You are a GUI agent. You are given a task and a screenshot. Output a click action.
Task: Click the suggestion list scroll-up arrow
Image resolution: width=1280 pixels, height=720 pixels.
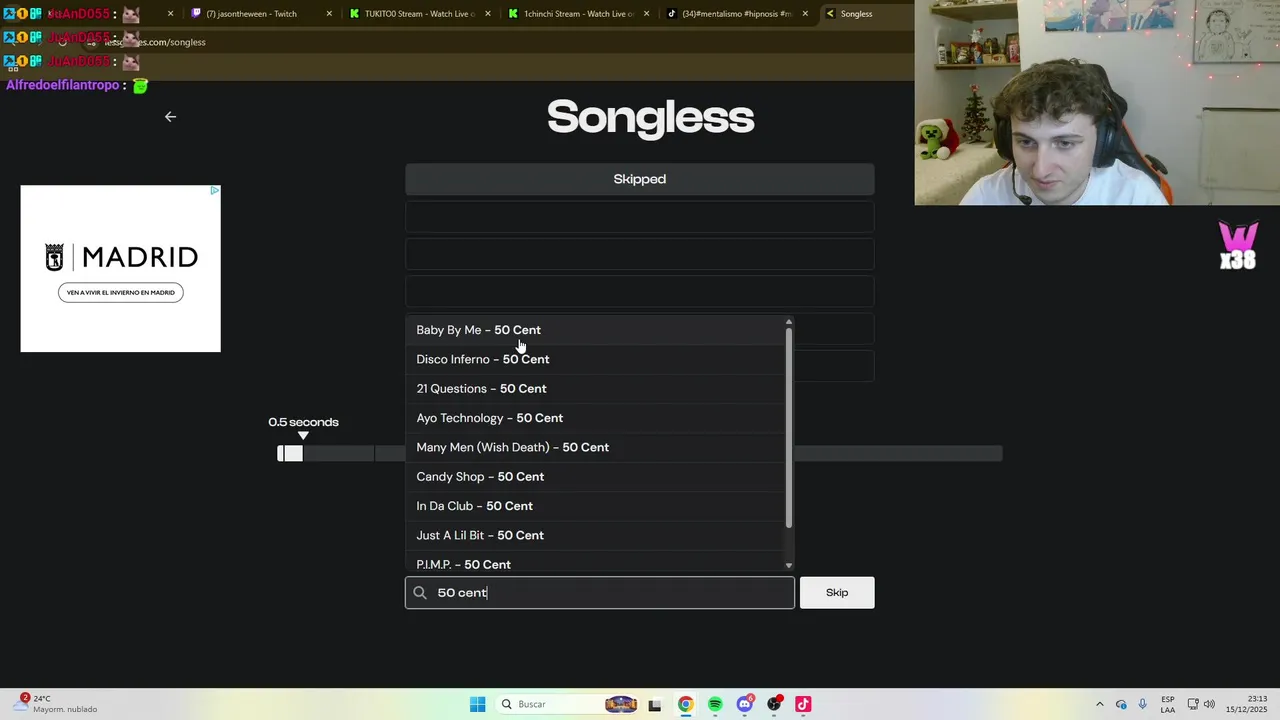(789, 322)
